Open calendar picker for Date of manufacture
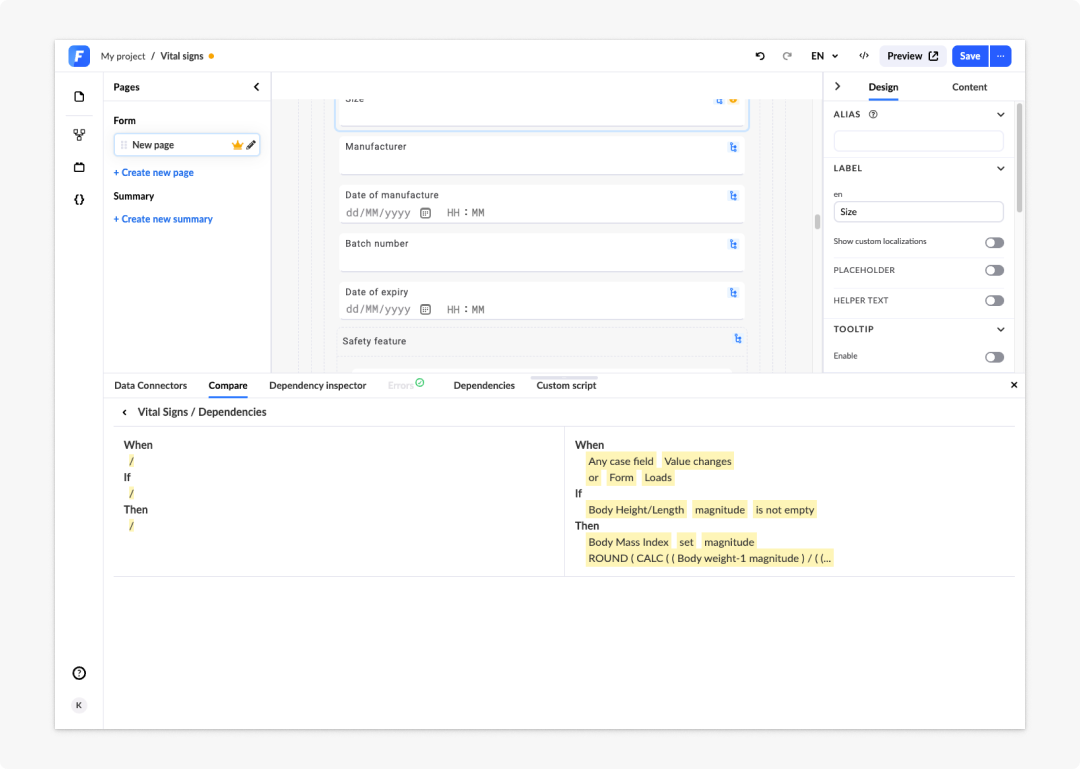The image size is (1080, 769). coord(426,213)
